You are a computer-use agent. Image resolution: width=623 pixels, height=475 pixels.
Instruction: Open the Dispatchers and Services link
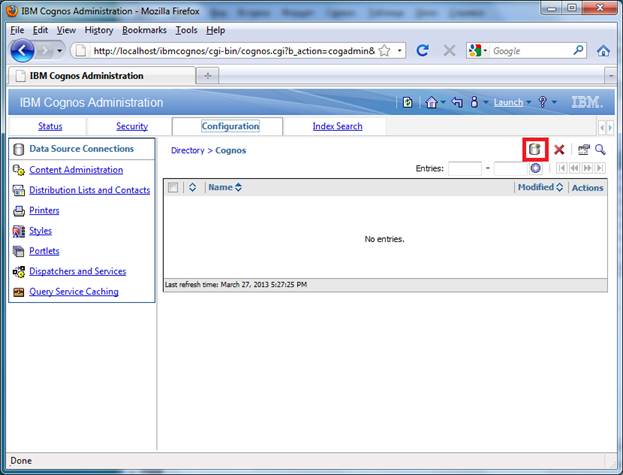[x=77, y=271]
